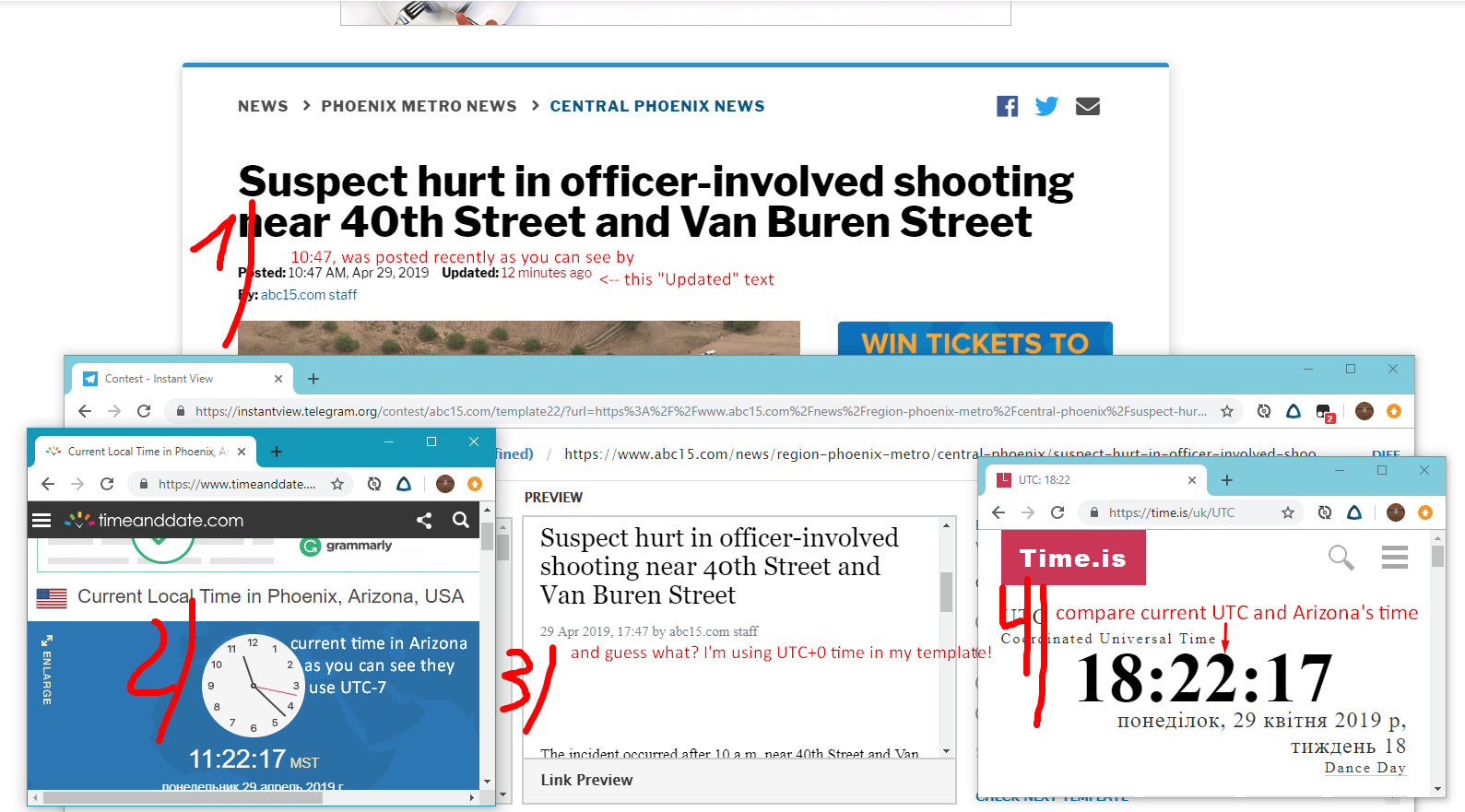Bookmark the timeanddate.com page with the star
The image size is (1465, 812).
[x=337, y=484]
